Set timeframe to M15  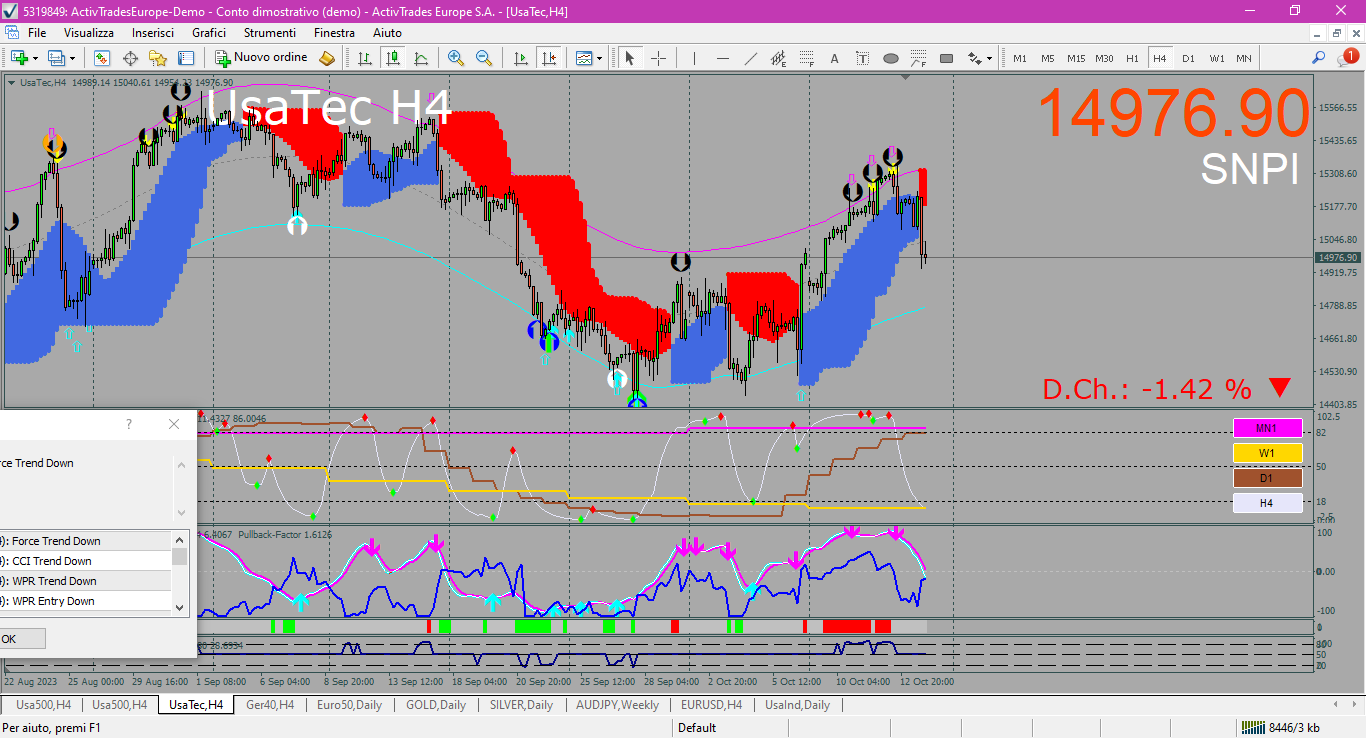pos(1076,58)
